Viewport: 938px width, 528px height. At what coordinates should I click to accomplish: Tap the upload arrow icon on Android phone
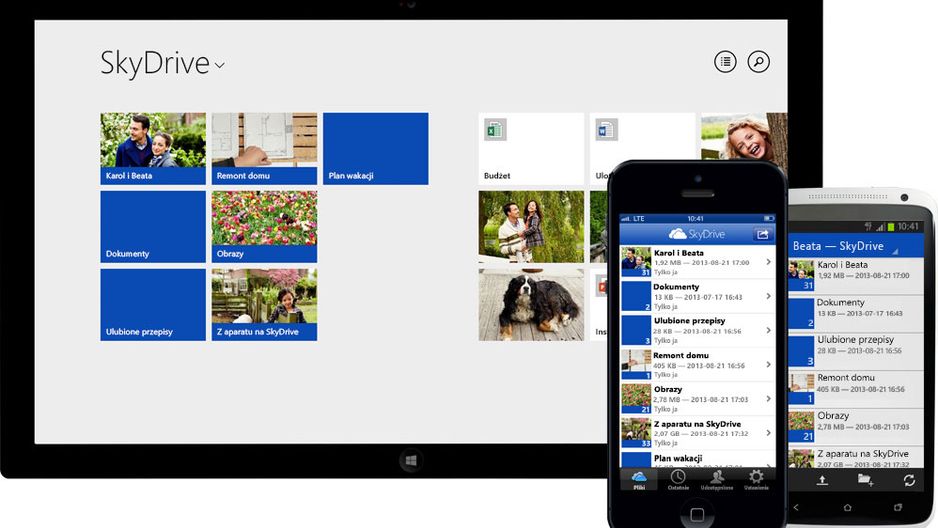[822, 480]
